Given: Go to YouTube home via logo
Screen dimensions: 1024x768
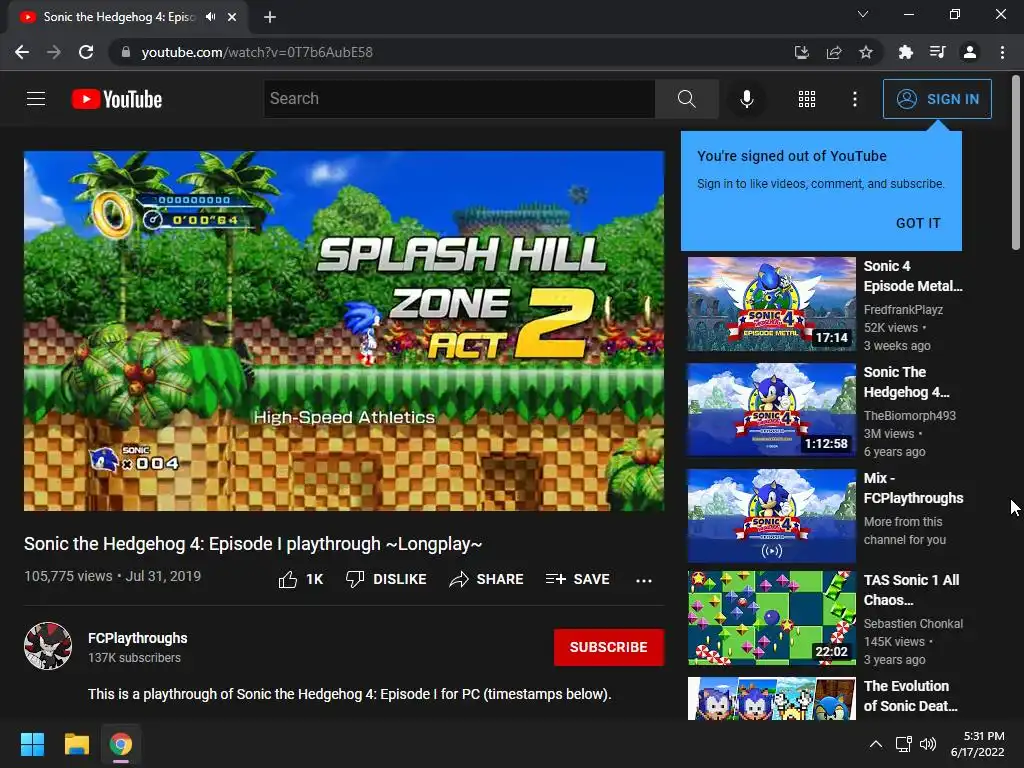Looking at the screenshot, I should [117, 99].
